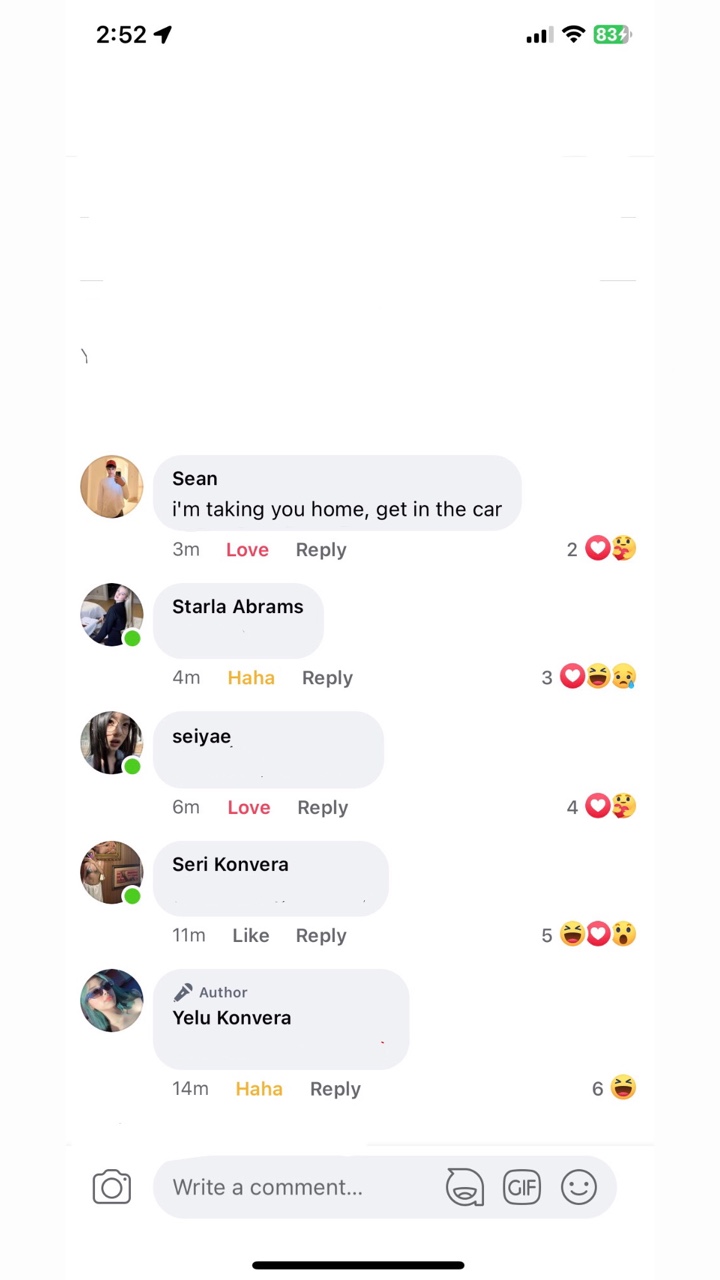
Task: Open Starla Abrams' profile picture
Action: pyautogui.click(x=112, y=615)
